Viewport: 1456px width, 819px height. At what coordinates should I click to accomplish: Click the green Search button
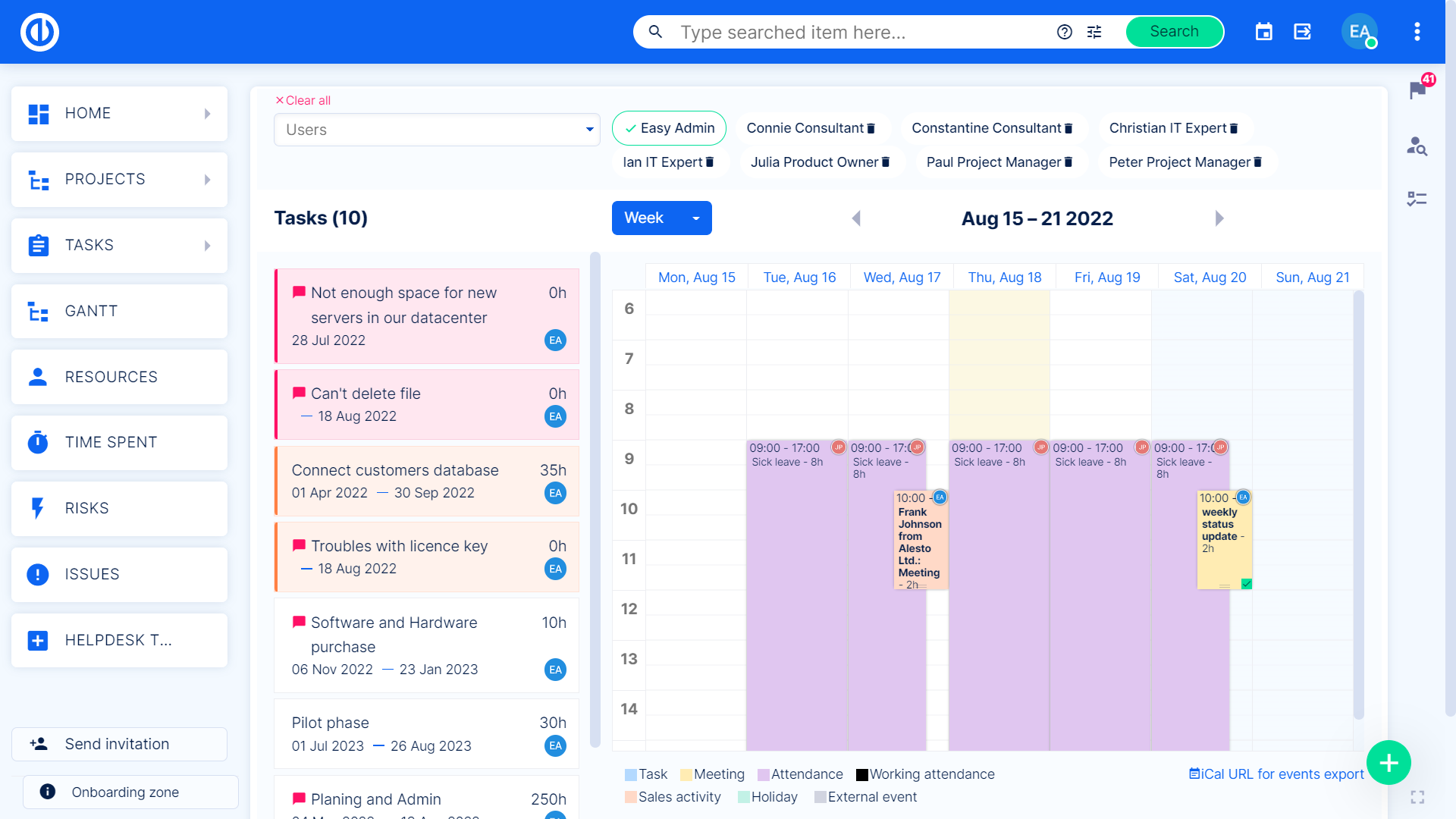[1174, 32]
